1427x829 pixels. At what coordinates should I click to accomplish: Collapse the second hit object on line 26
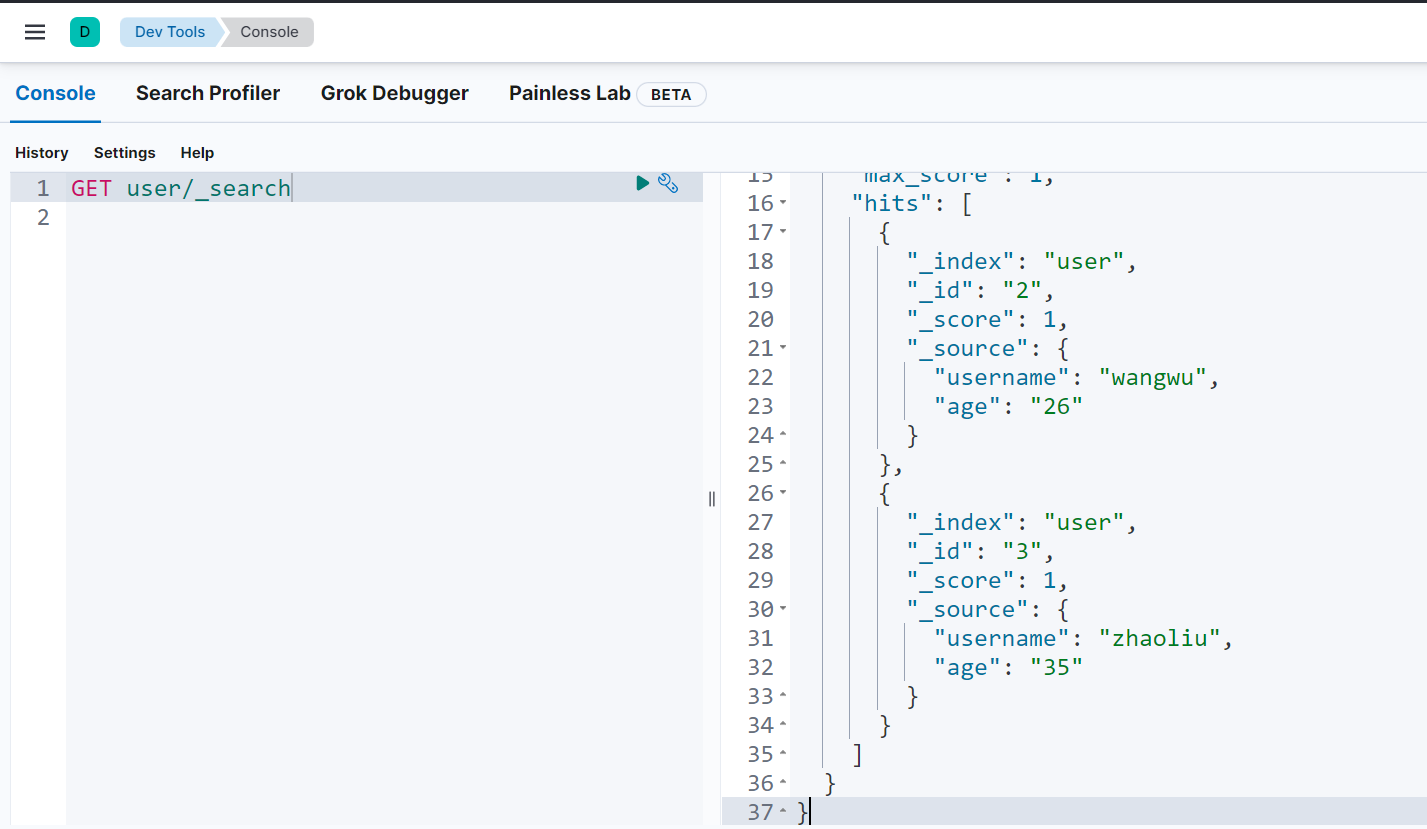coord(783,494)
